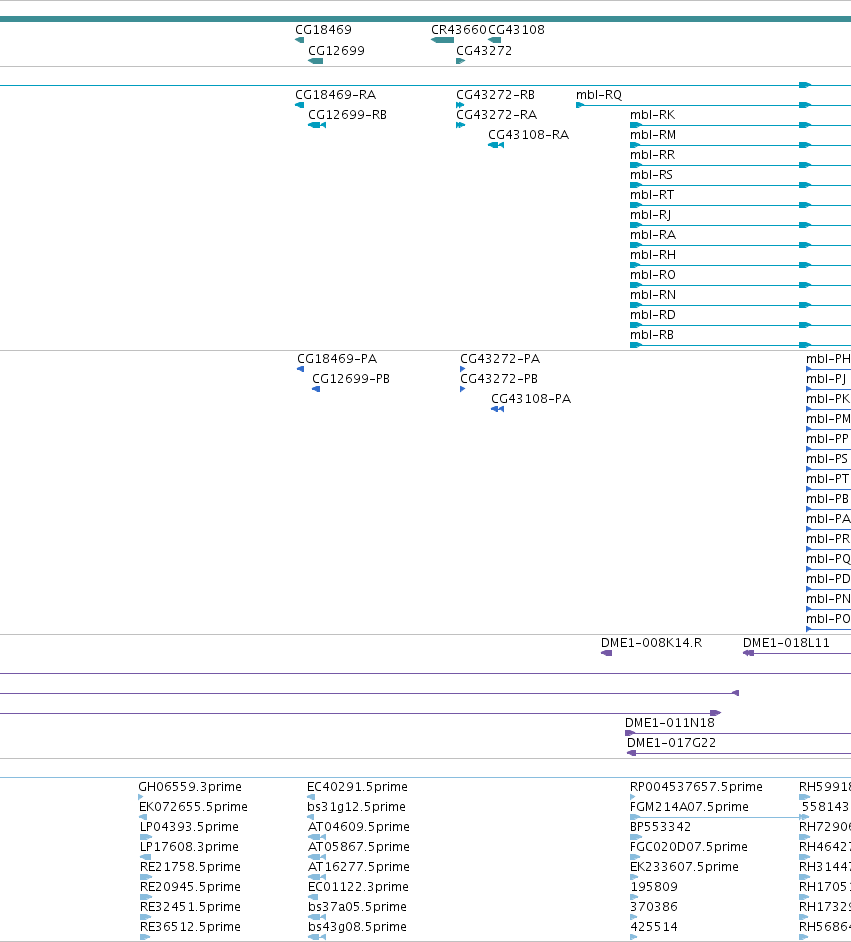Viewport: 851px width, 942px height.
Task: Select the CG12699-RB transcript label
Action: [347, 114]
